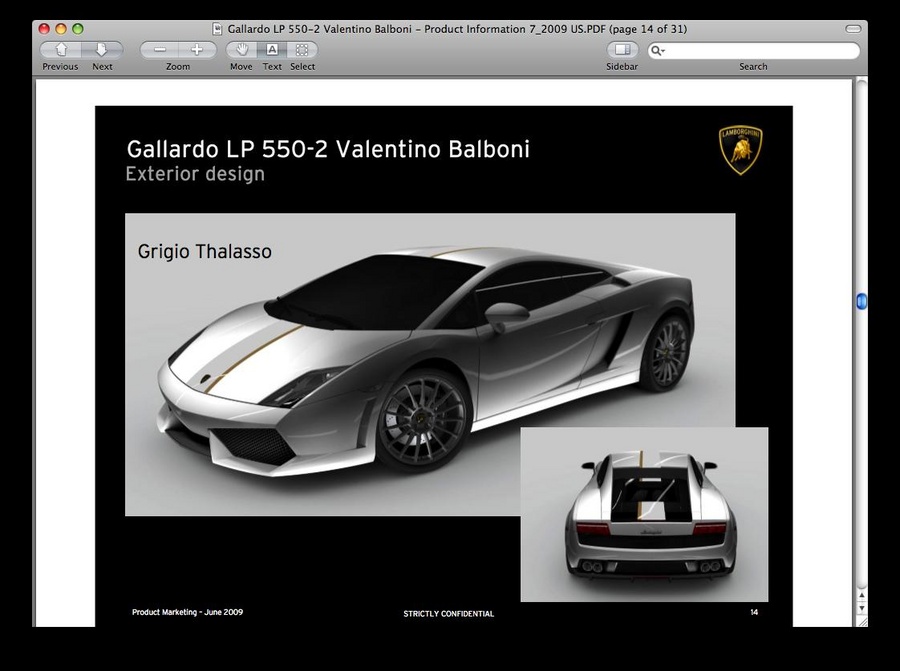This screenshot has width=900, height=671.
Task: Click the window resize grip corner
Action: point(861,620)
